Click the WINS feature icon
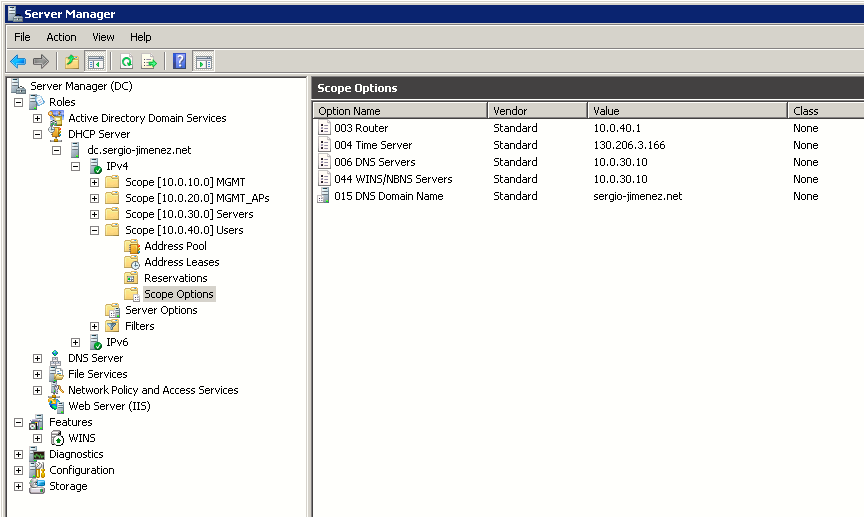The width and height of the screenshot is (864, 517). click(x=57, y=438)
